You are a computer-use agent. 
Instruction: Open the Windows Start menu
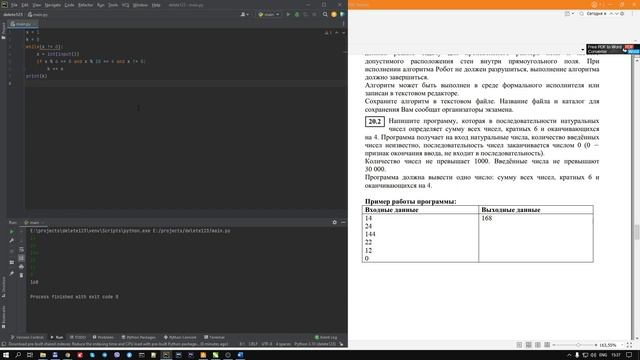tap(6, 355)
